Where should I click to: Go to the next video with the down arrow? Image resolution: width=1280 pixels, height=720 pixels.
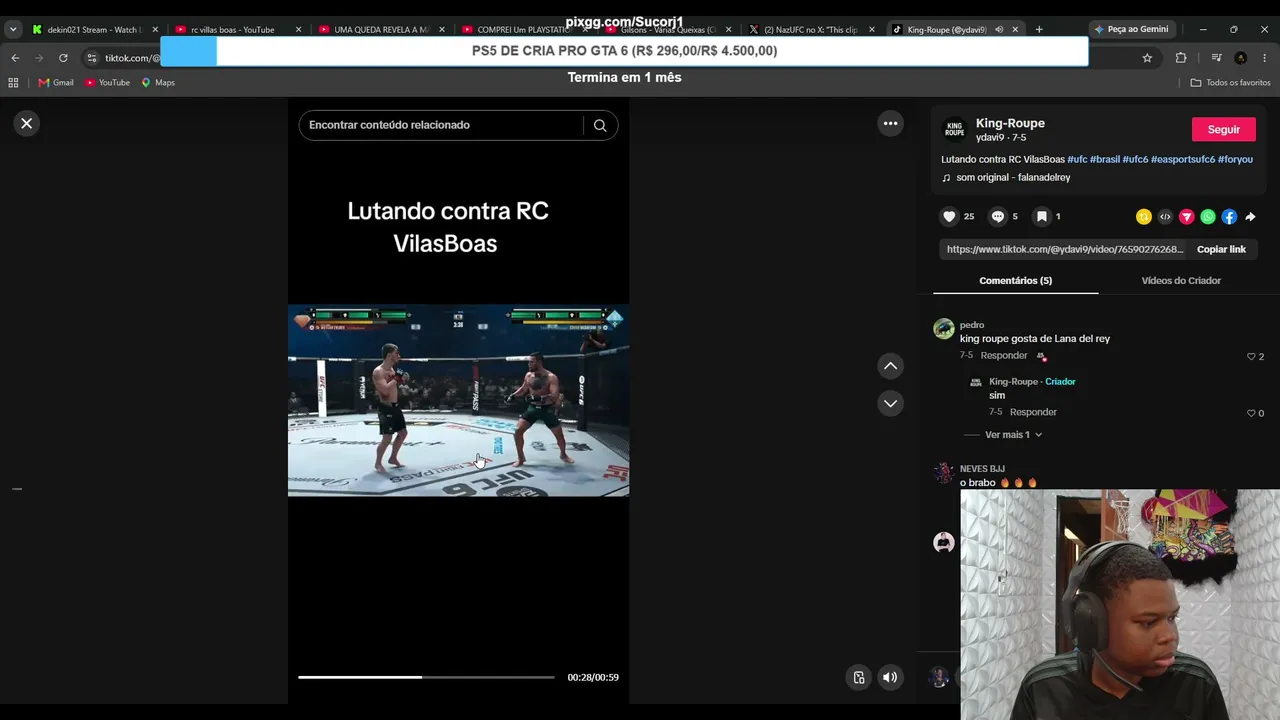point(890,403)
